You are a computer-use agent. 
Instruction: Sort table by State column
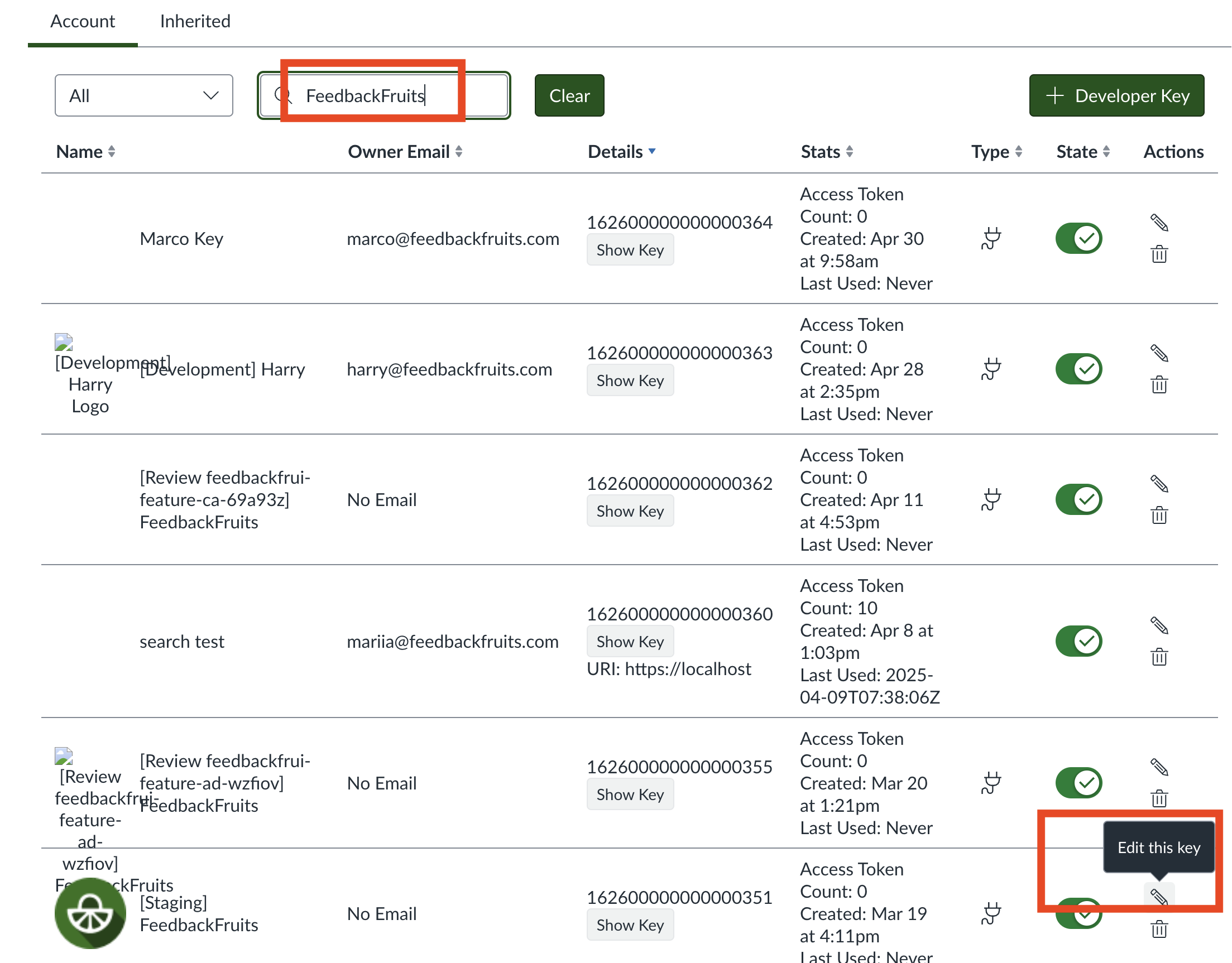coord(1083,152)
